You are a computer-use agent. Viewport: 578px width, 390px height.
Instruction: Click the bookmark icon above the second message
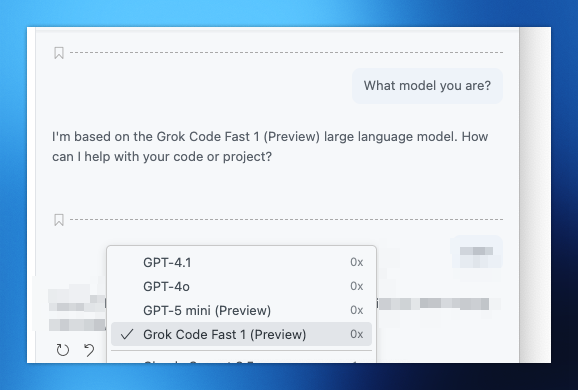click(59, 220)
